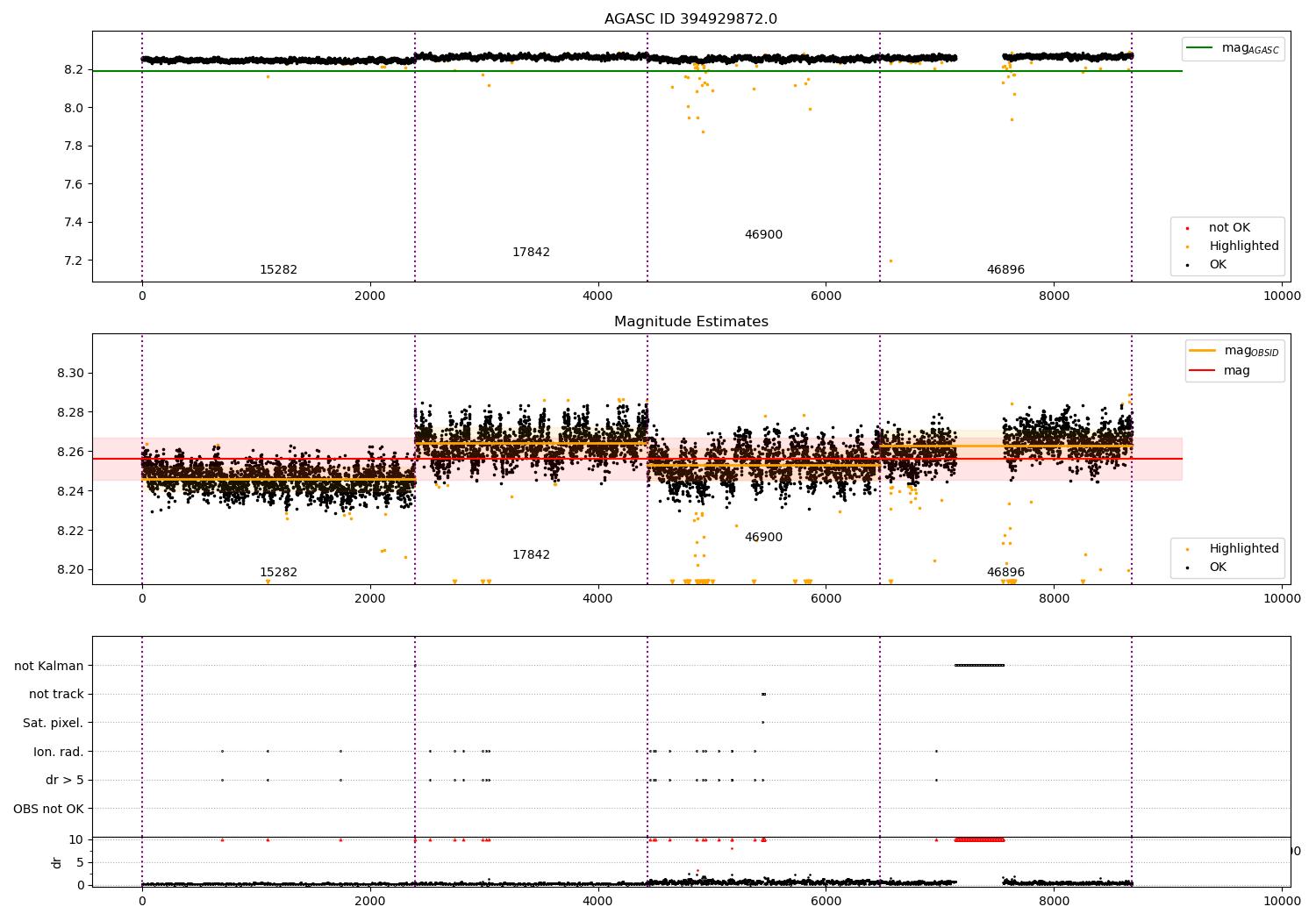Click the 8.0 y-tick in top plot
Screen dimensions: 1316x921
point(74,108)
